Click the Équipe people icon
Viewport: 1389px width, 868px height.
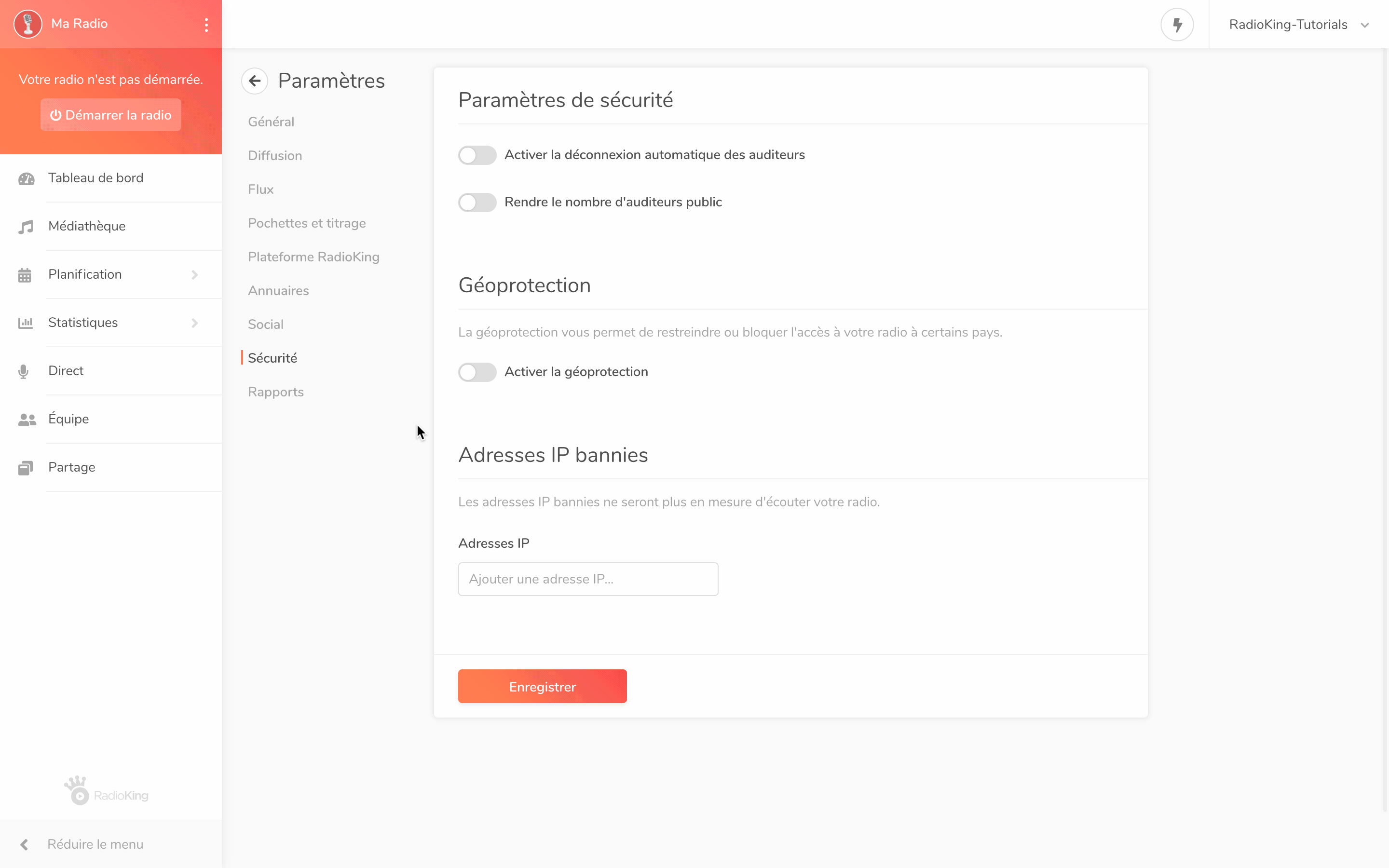click(27, 420)
